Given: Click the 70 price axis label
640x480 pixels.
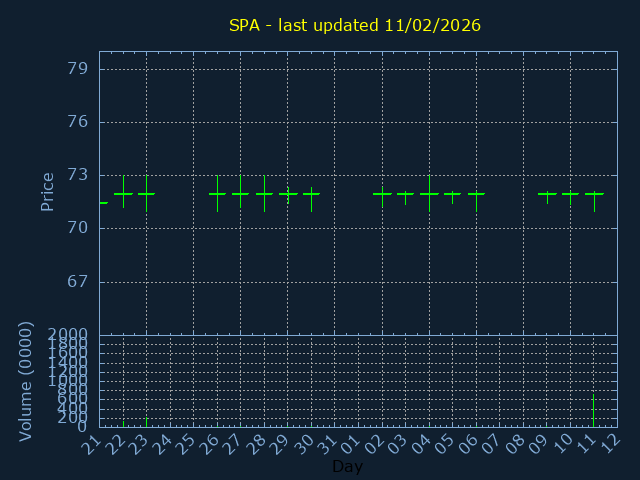Looking at the screenshot, I should point(77,228).
